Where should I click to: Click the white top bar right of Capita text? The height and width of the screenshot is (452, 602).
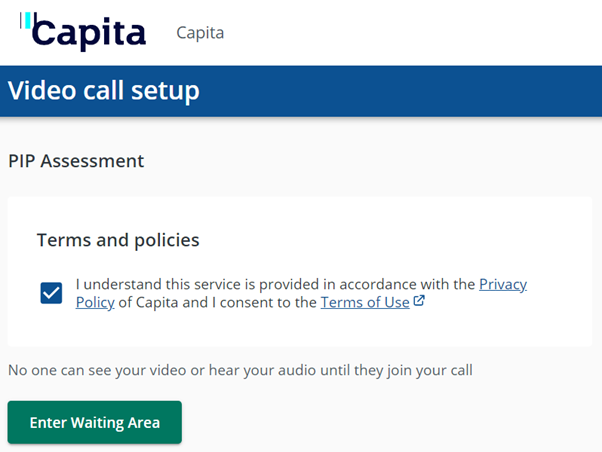420,33
